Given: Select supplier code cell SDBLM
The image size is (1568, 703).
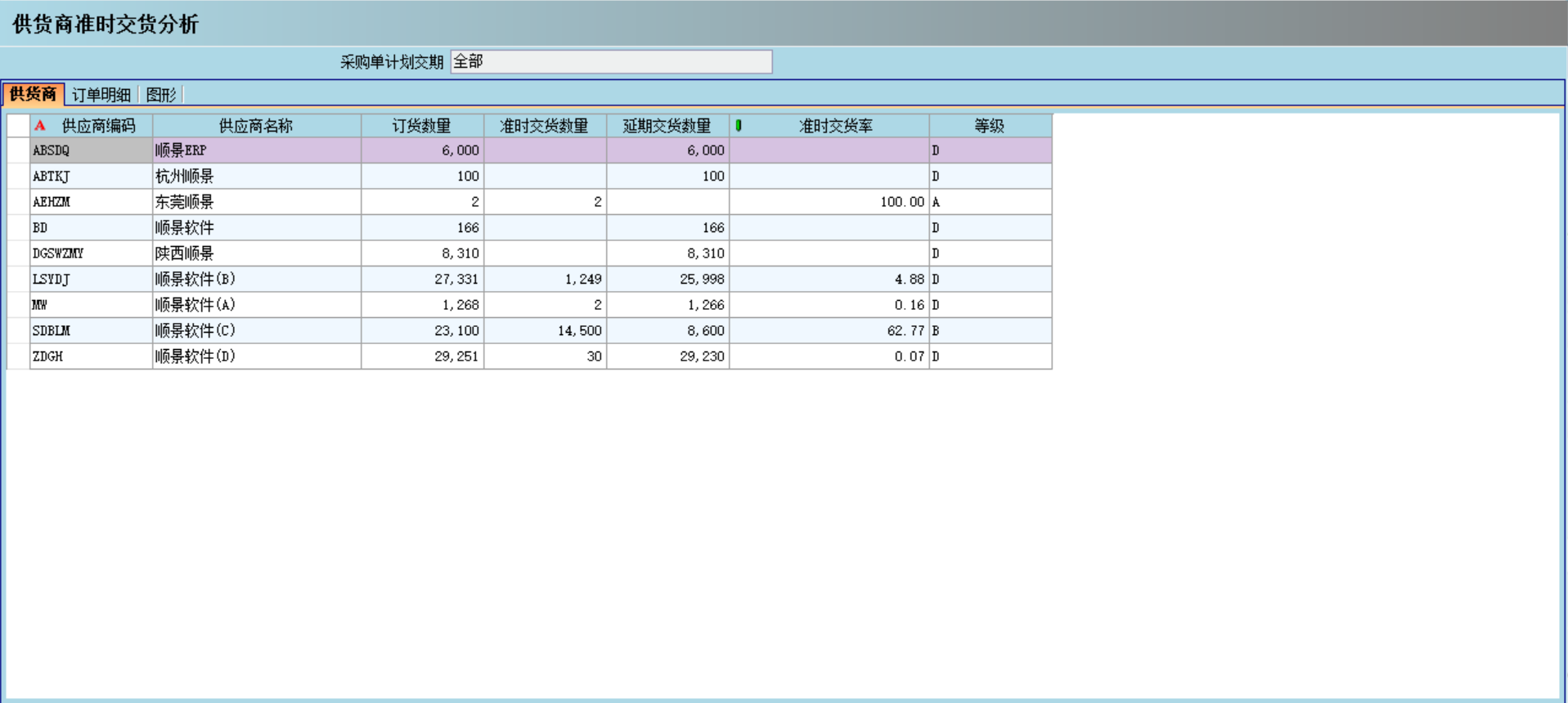Looking at the screenshot, I should pos(91,331).
